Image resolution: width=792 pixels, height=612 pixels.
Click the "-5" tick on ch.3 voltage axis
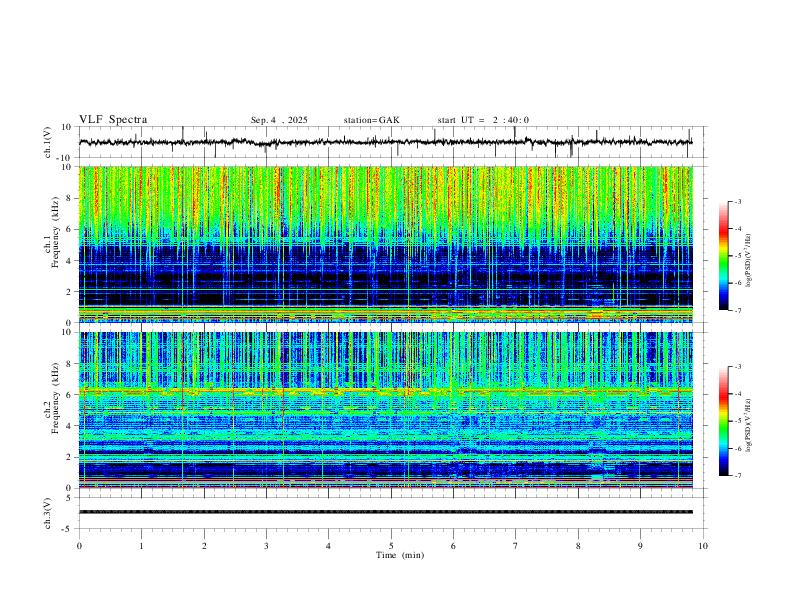[68, 529]
